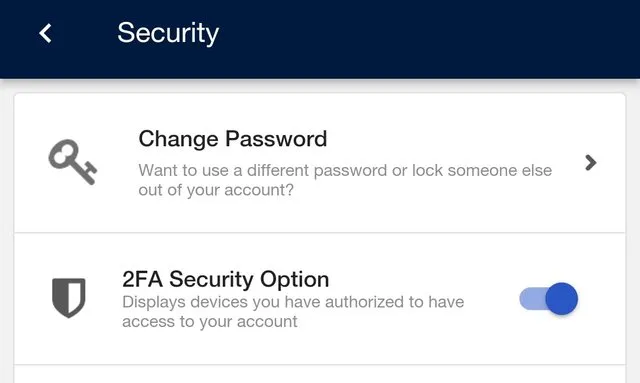The height and width of the screenshot is (383, 640).
Task: Disable the 2FA Security Option switch
Action: click(549, 299)
